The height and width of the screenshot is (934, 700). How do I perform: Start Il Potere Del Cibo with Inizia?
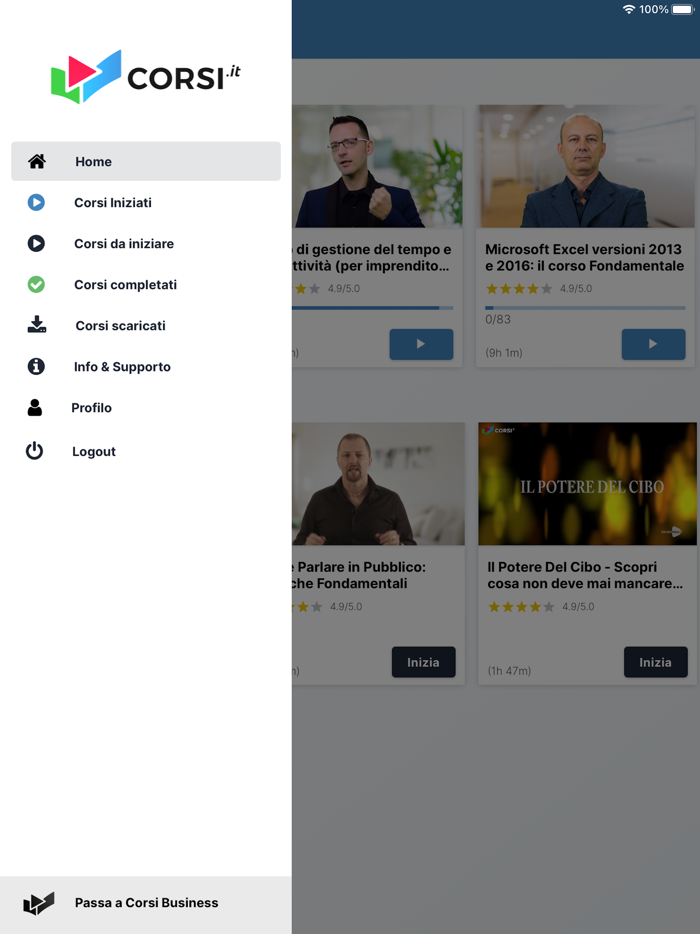click(x=655, y=662)
